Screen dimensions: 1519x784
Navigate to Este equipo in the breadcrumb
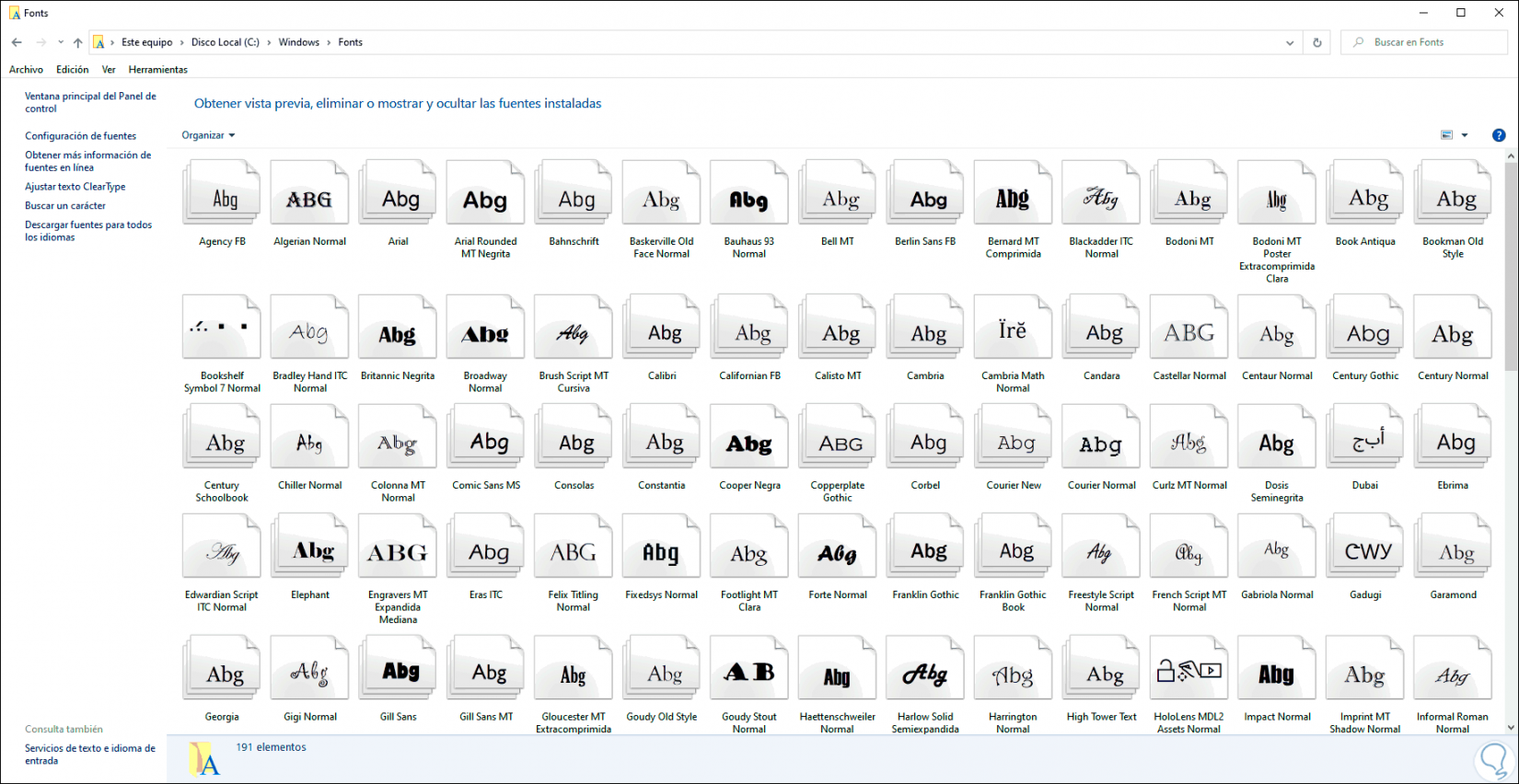click(147, 42)
